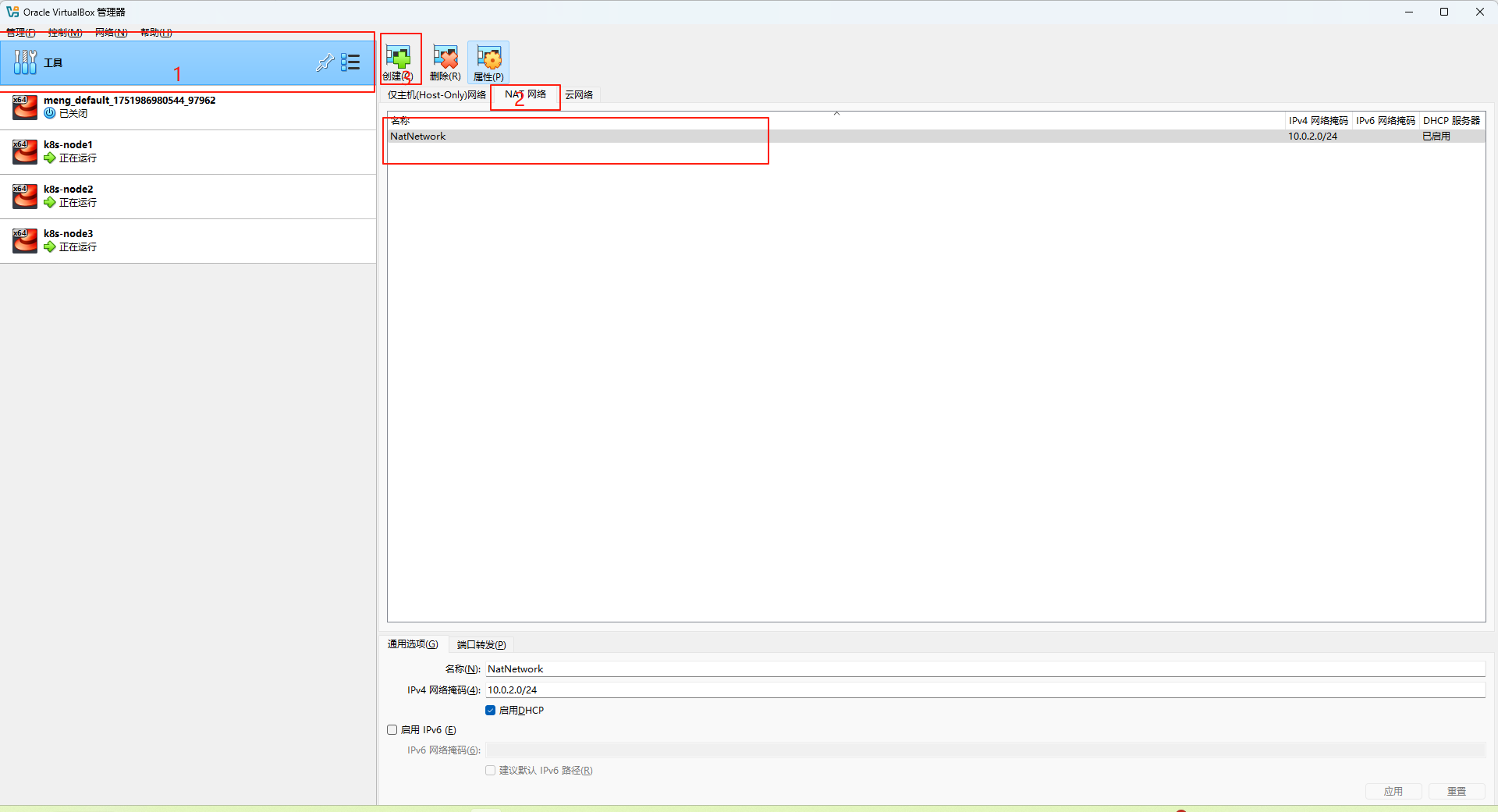This screenshot has height=812, width=1498.
Task: Click the network Name input field
Action: tap(985, 669)
